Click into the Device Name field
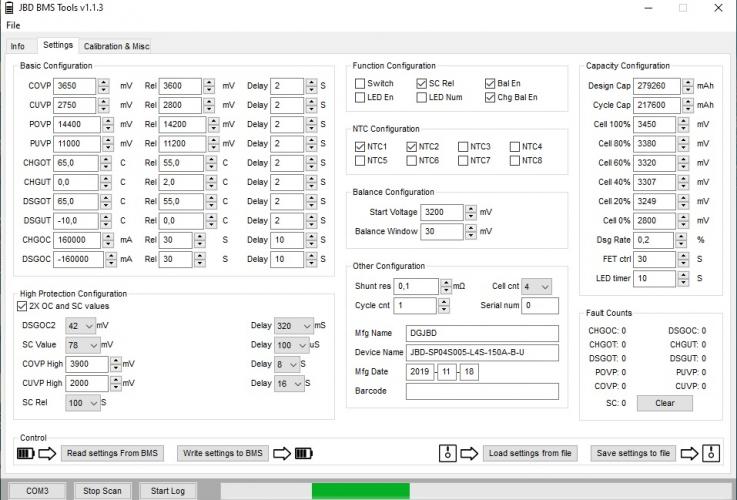 click(481, 352)
